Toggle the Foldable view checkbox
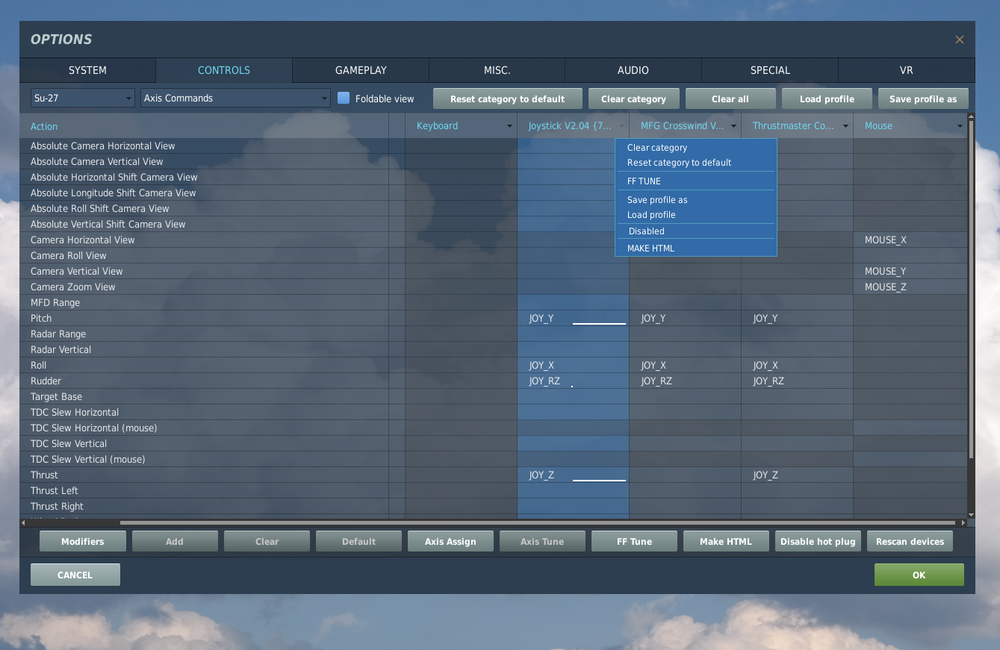The width and height of the screenshot is (1000, 650). pos(343,98)
